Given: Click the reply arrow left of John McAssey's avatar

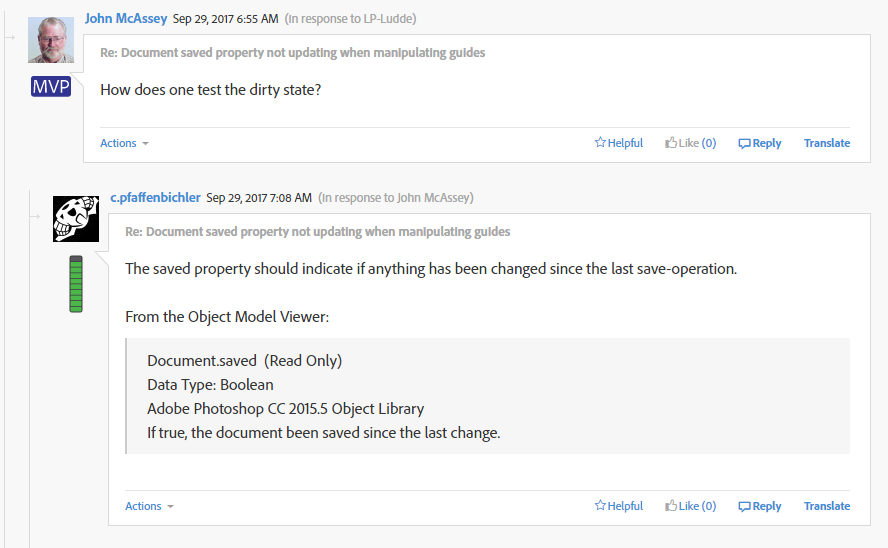Looking at the screenshot, I should click(10, 37).
